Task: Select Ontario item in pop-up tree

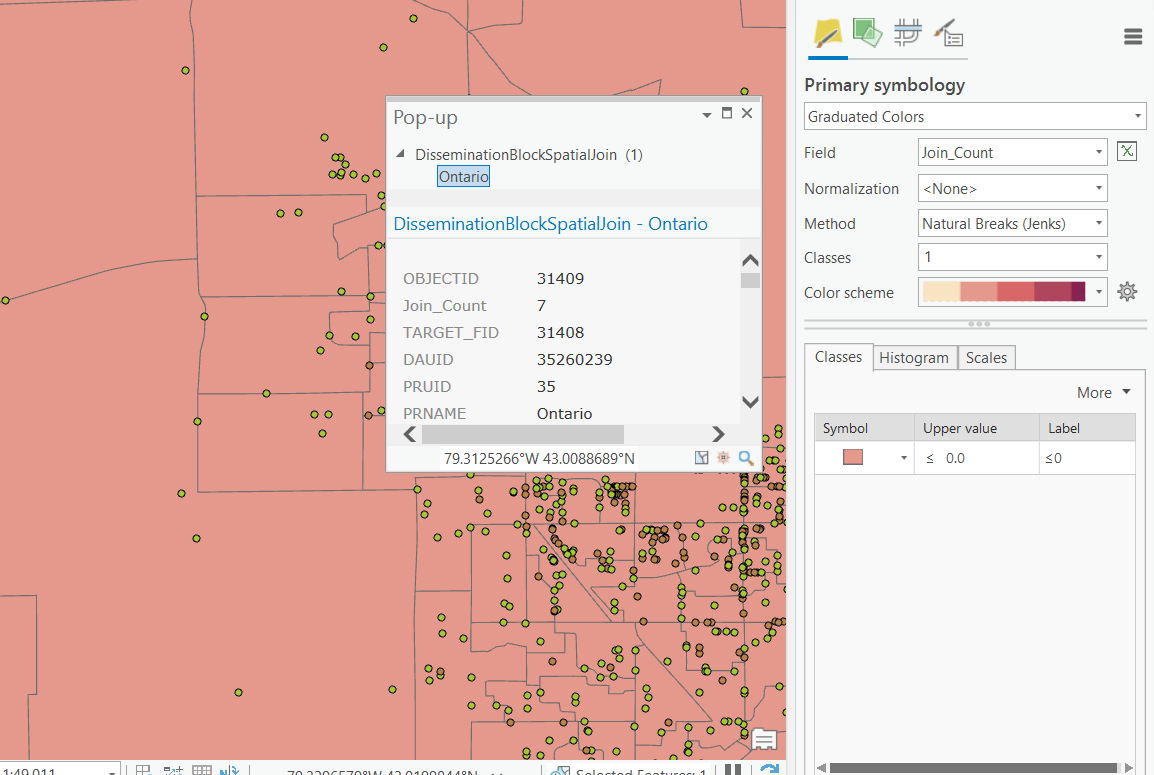Action: click(x=463, y=177)
